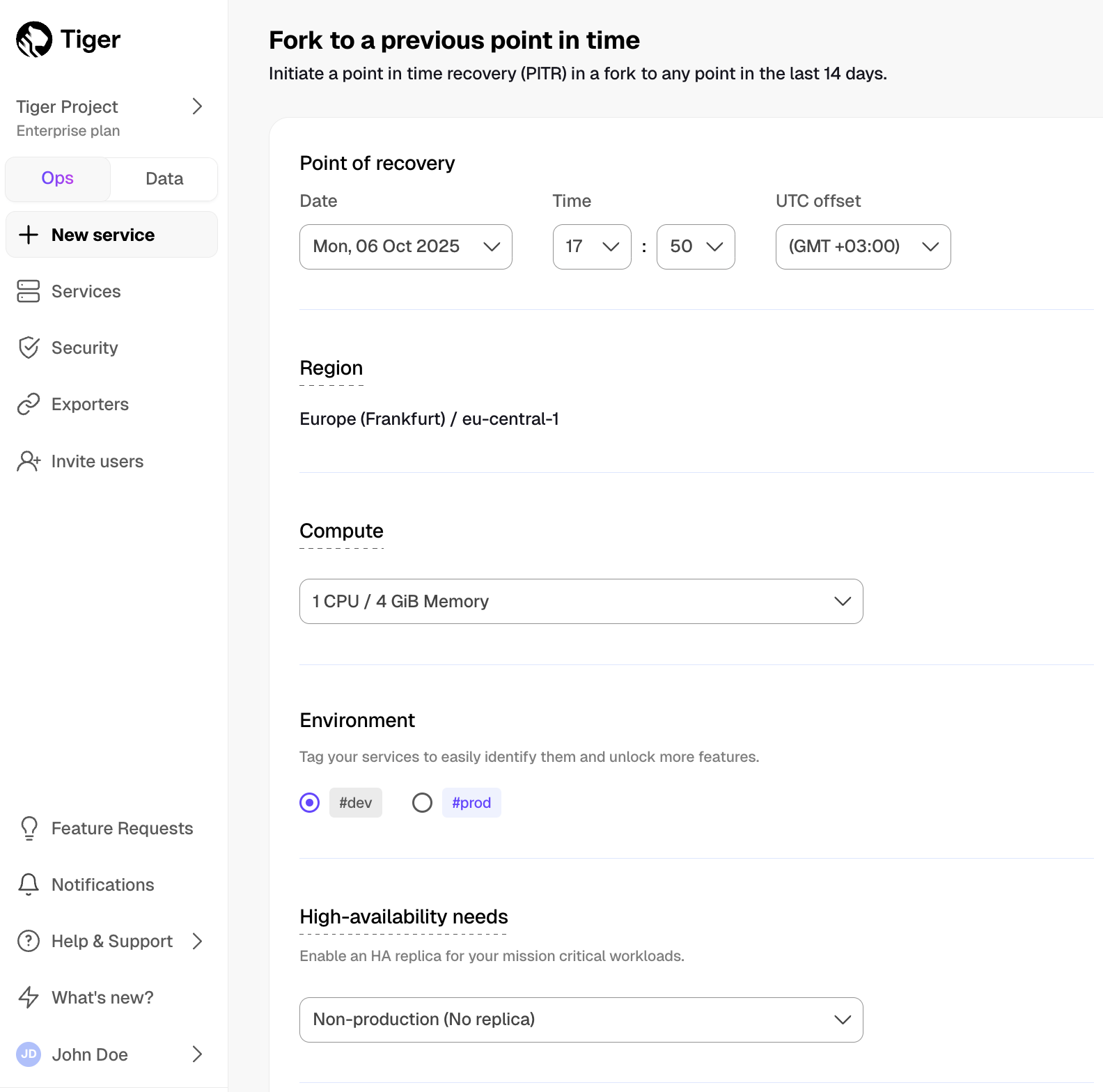Open the Compute size dropdown
1103x1092 pixels.
click(581, 601)
